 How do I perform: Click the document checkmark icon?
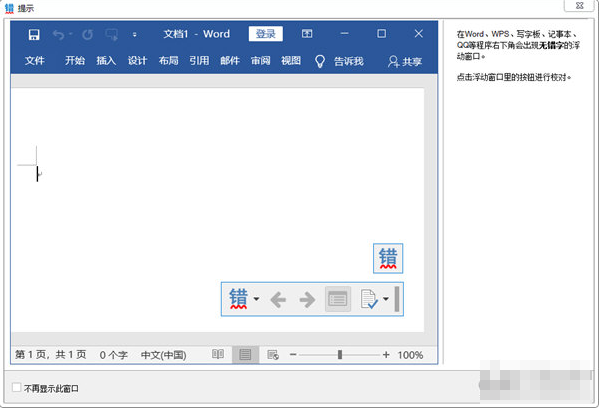click(369, 299)
